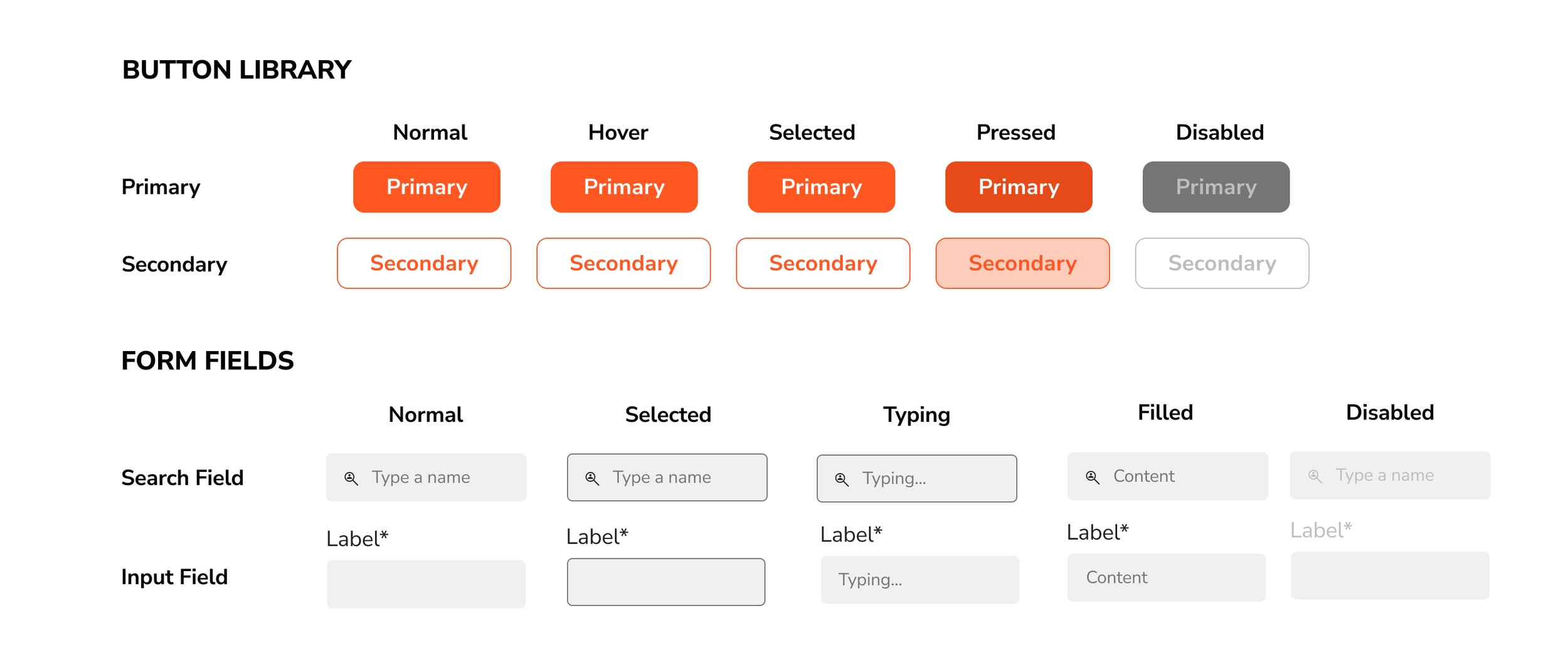Click the grayed-out Disabled Secondary button
This screenshot has height=665, width=1568.
click(x=1222, y=263)
